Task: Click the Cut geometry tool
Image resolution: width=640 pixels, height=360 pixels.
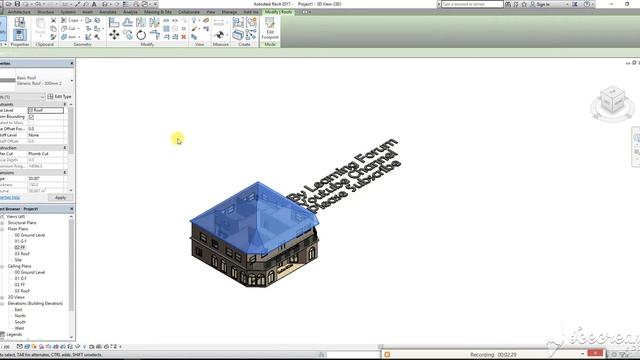Action: [x=69, y=29]
